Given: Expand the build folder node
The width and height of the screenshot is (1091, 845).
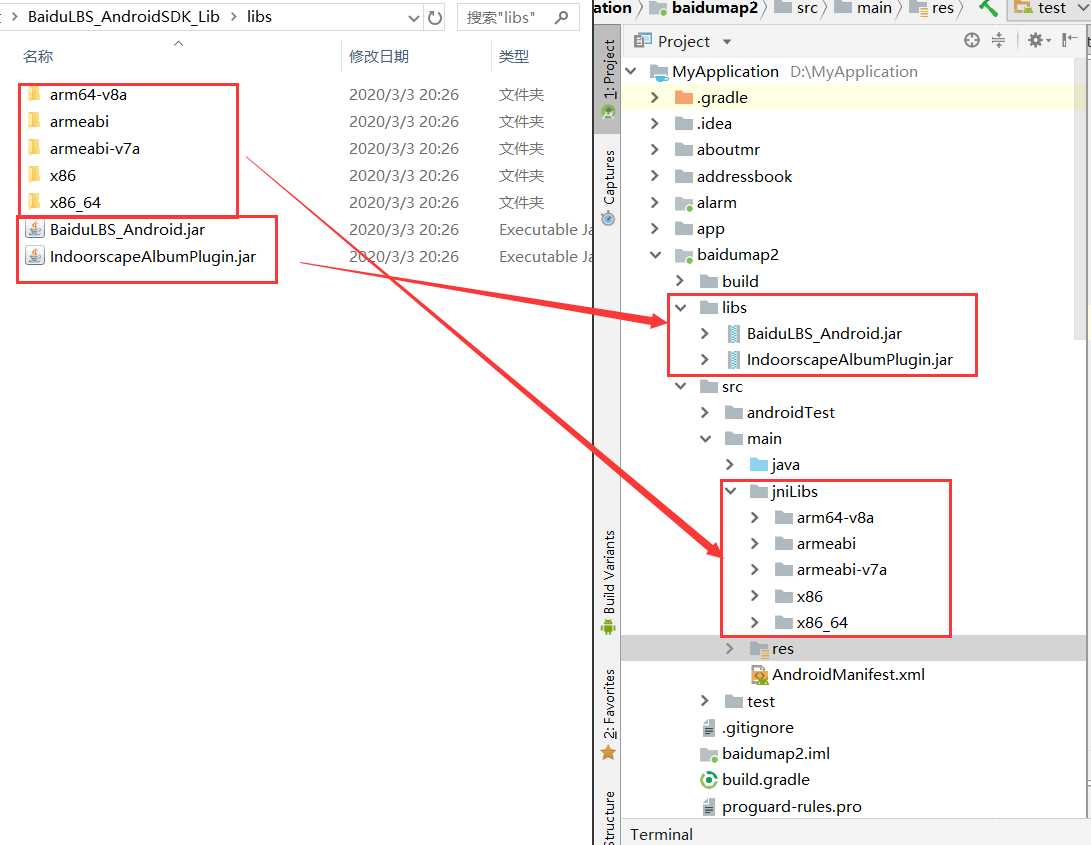Looking at the screenshot, I should pos(680,281).
